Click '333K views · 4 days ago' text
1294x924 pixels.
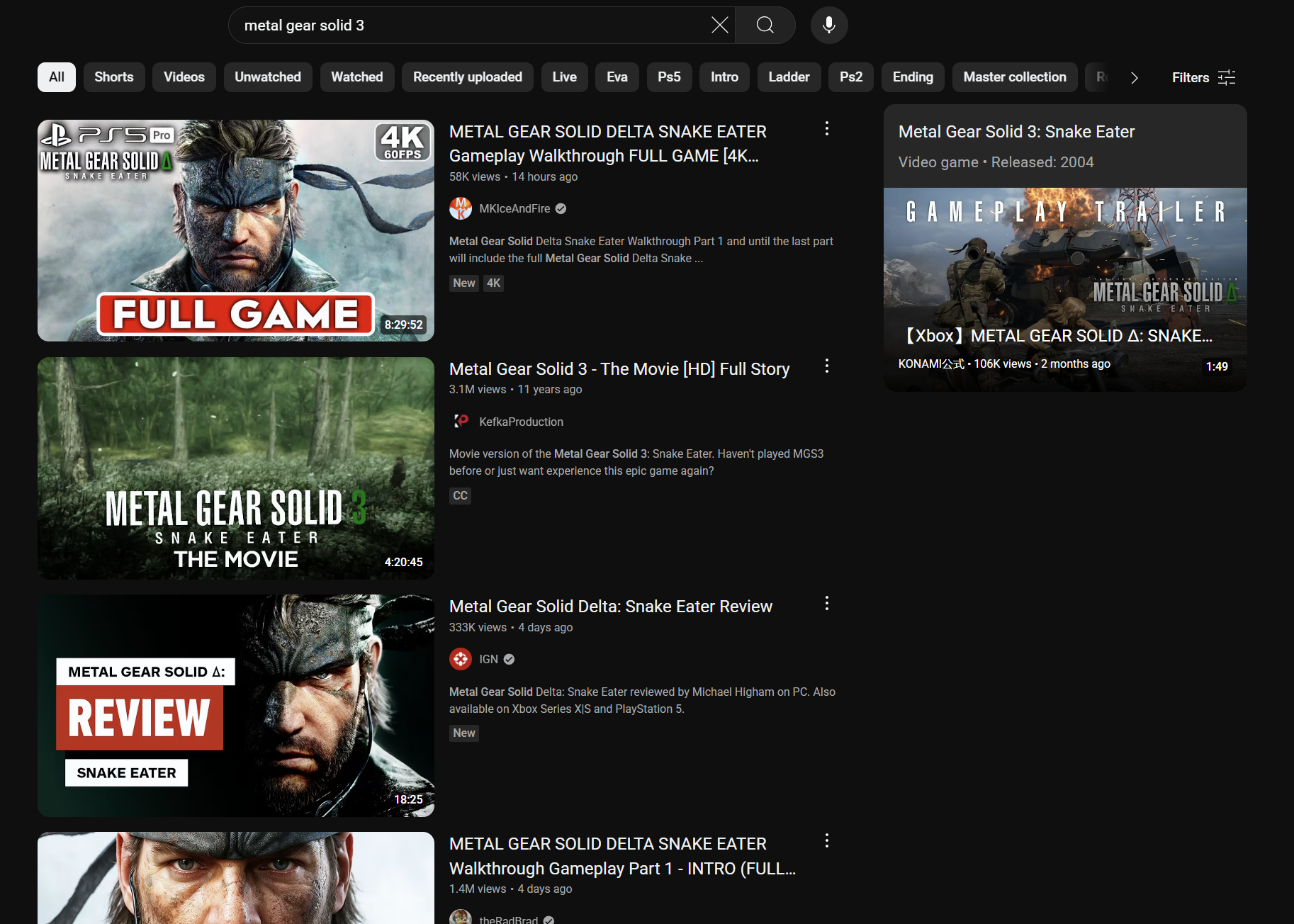tap(511, 627)
